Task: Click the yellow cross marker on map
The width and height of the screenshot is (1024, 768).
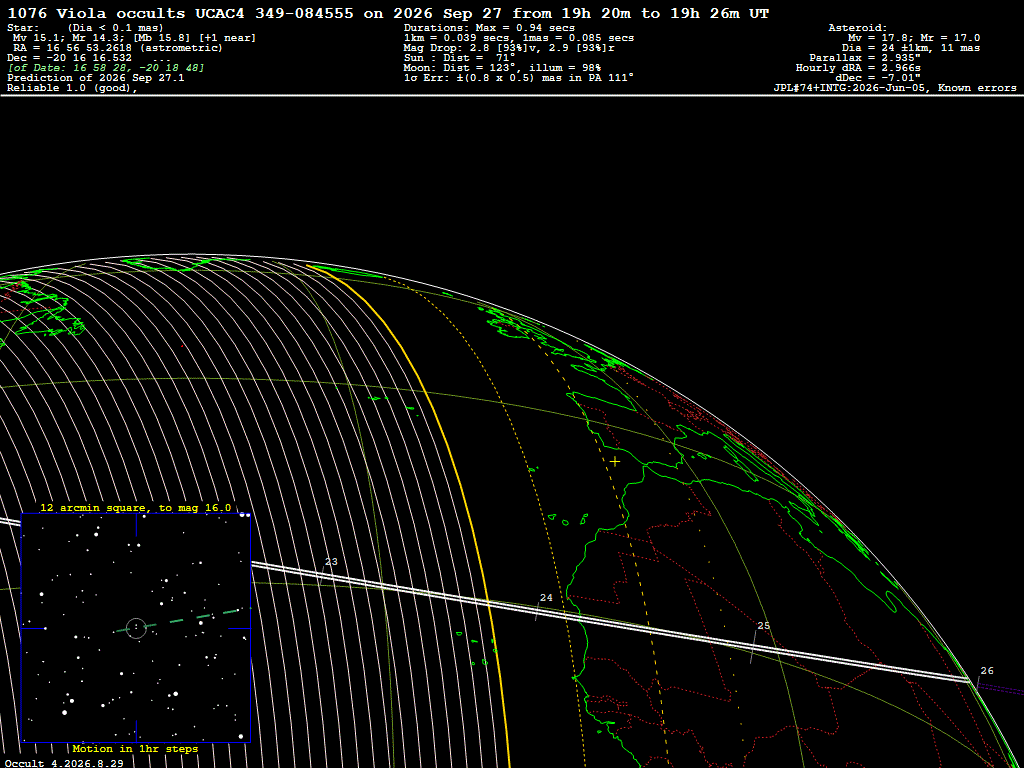Action: click(x=615, y=462)
